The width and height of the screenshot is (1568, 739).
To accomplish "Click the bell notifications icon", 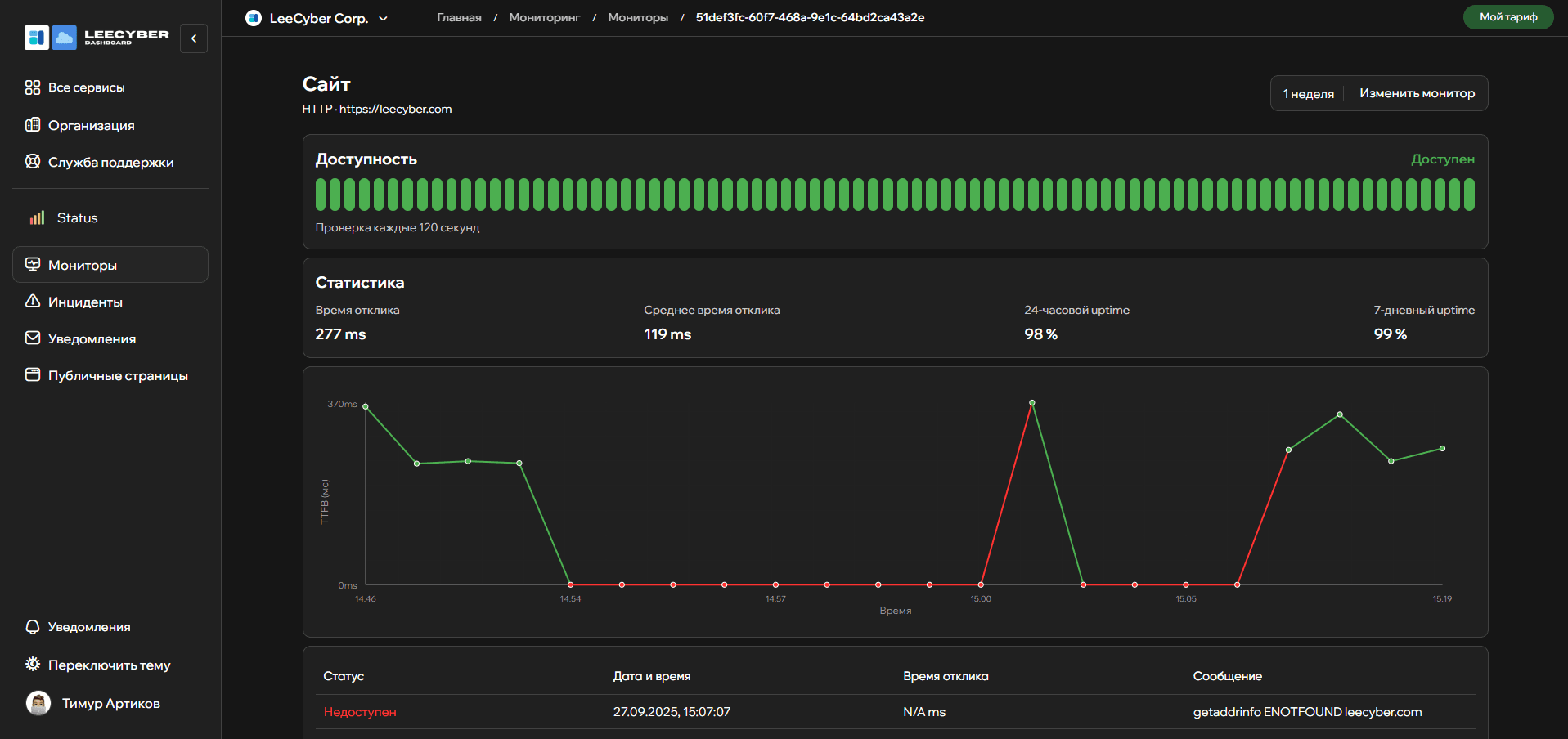I will [x=33, y=627].
